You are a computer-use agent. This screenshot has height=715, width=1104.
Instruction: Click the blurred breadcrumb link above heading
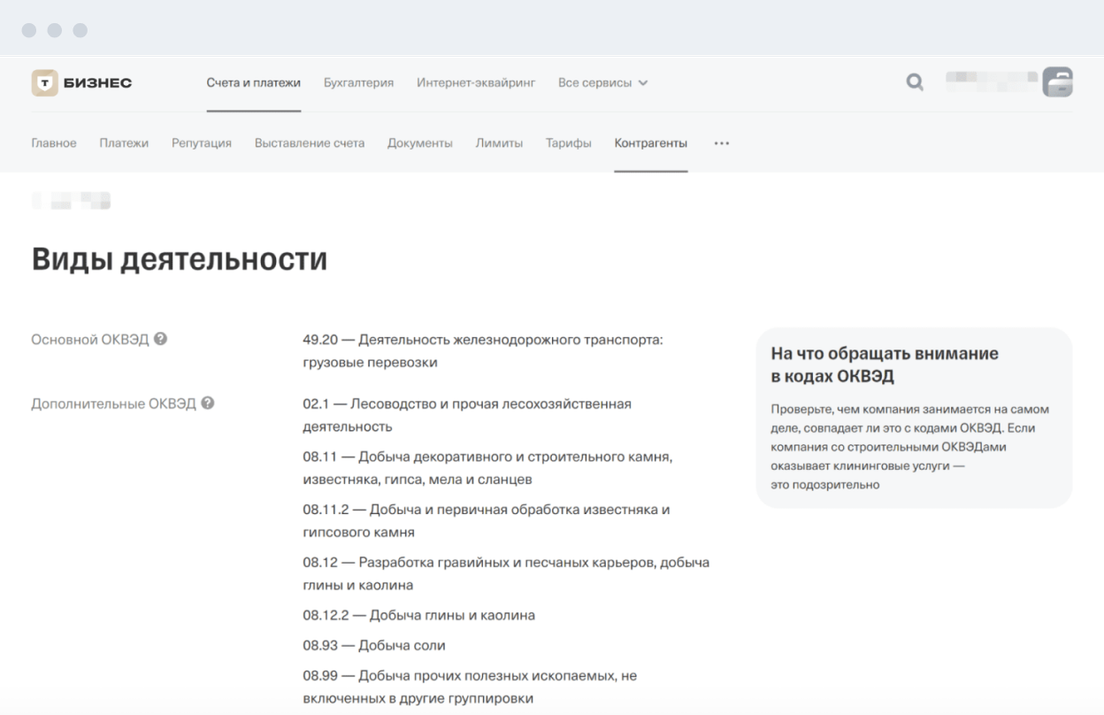pyautogui.click(x=71, y=202)
